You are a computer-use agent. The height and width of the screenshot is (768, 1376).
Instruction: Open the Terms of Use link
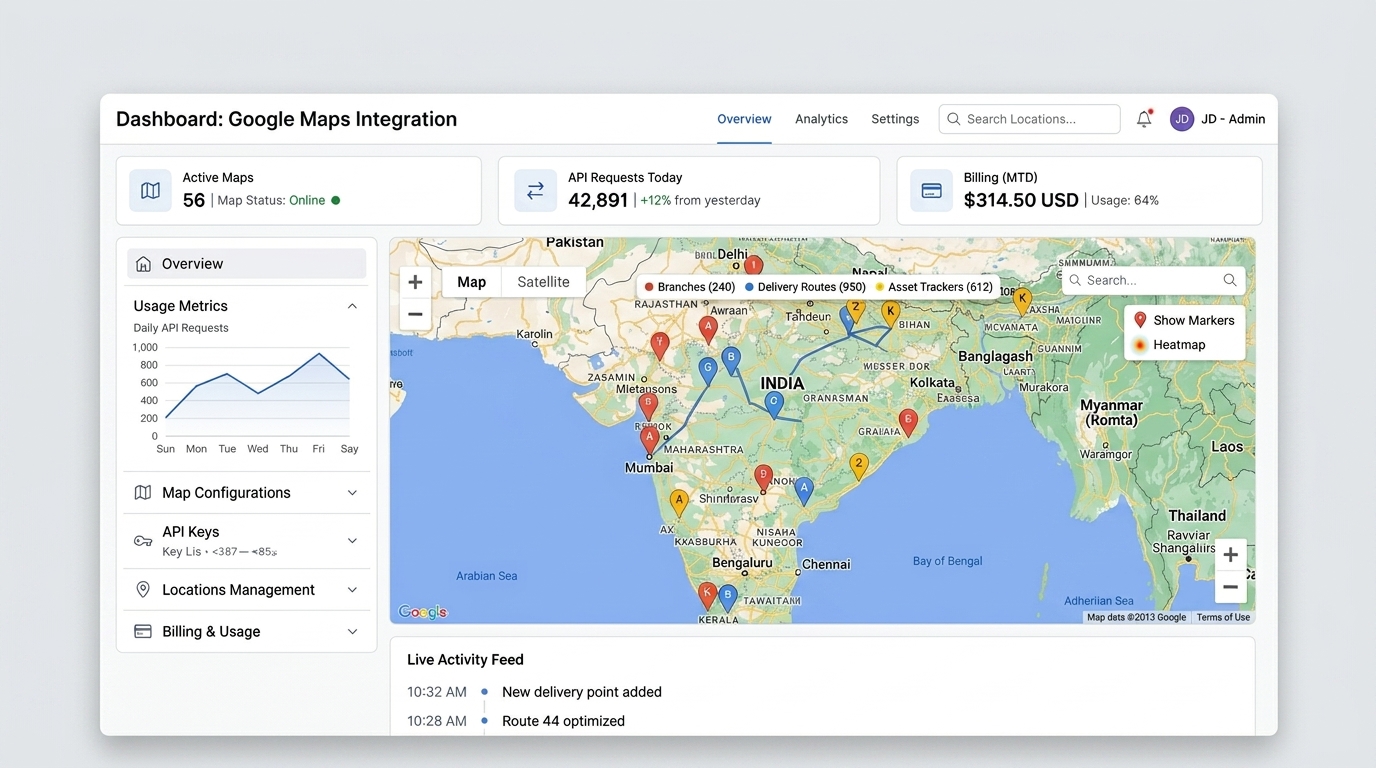point(1223,617)
